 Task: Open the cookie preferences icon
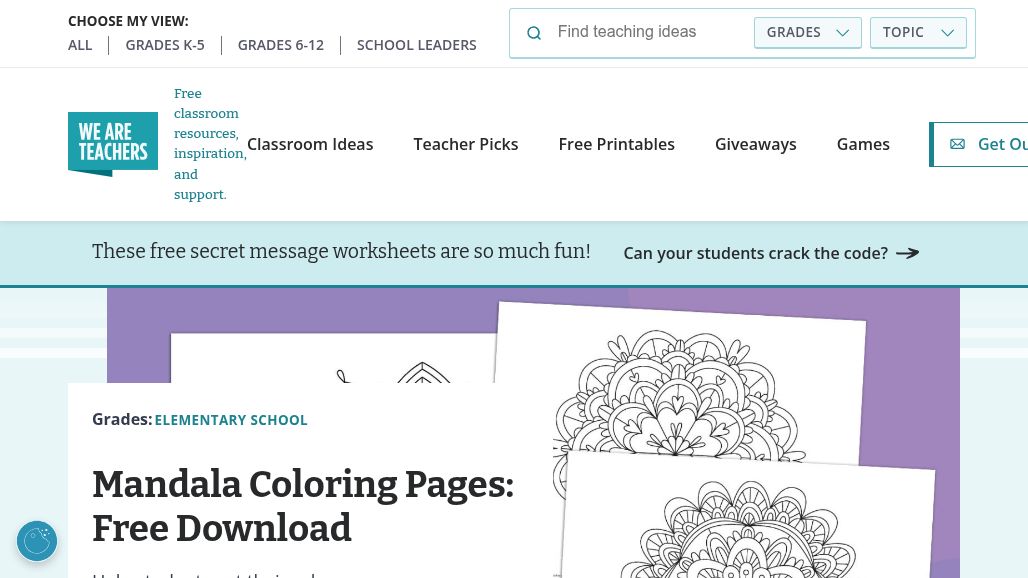(x=37, y=541)
